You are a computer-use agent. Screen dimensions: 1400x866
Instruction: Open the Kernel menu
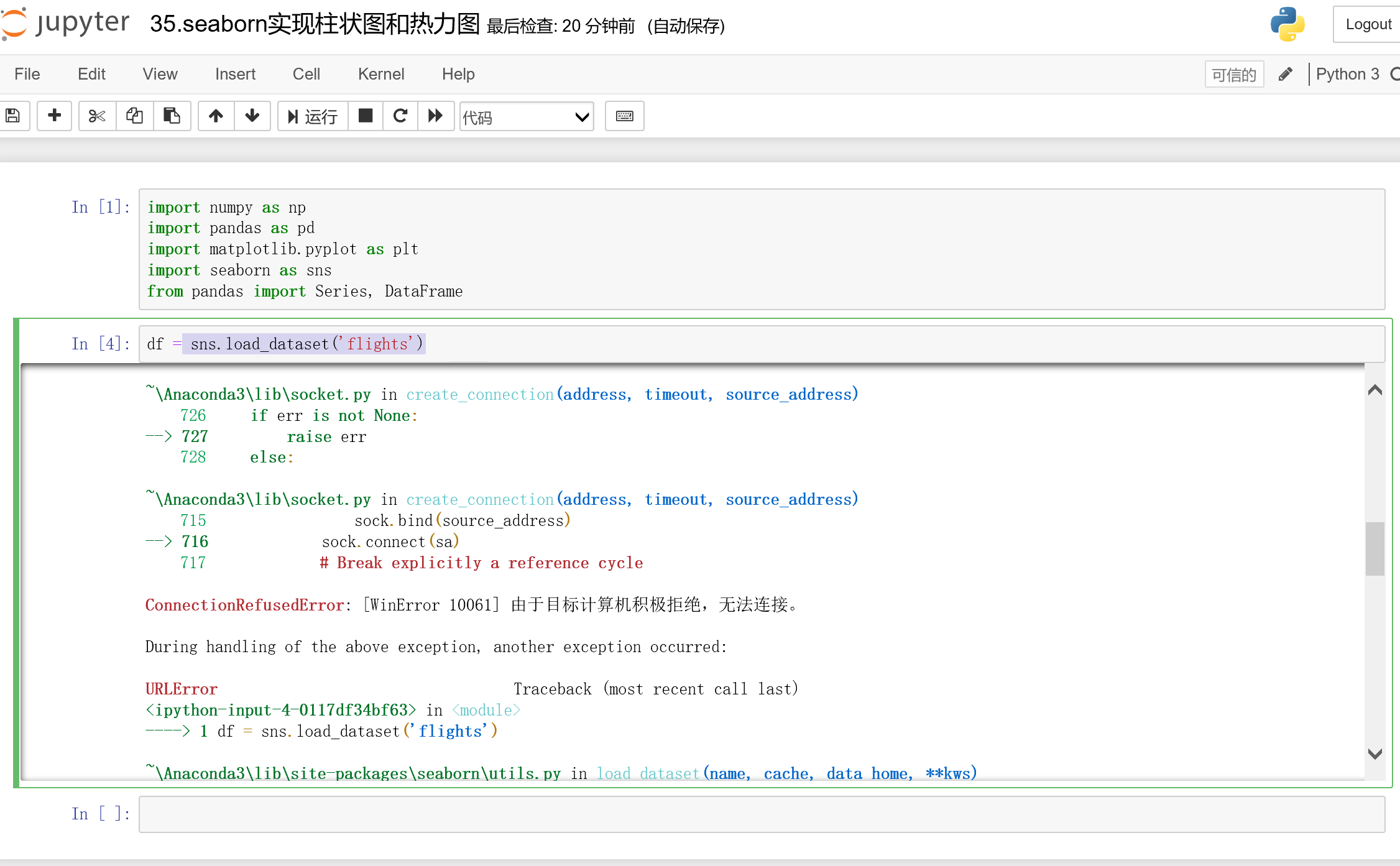381,74
